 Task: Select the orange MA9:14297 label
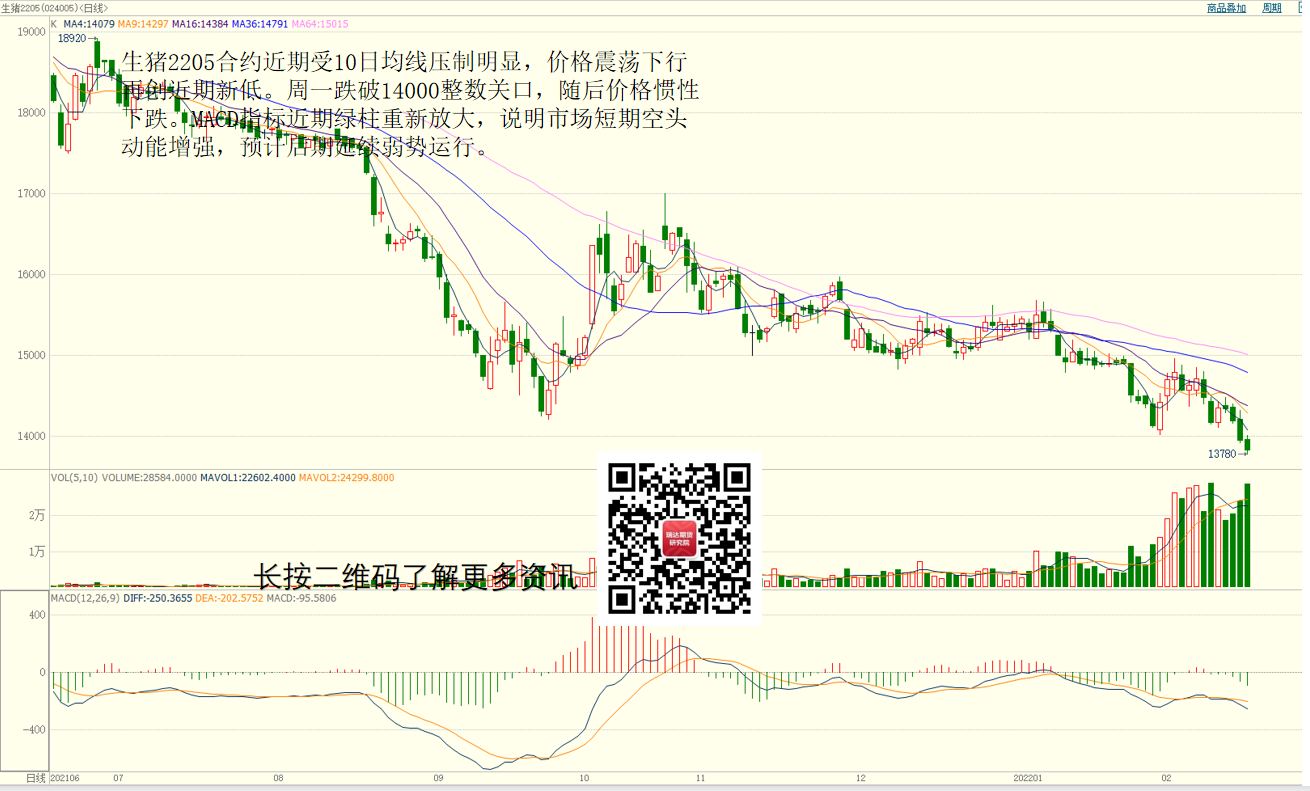tap(142, 23)
